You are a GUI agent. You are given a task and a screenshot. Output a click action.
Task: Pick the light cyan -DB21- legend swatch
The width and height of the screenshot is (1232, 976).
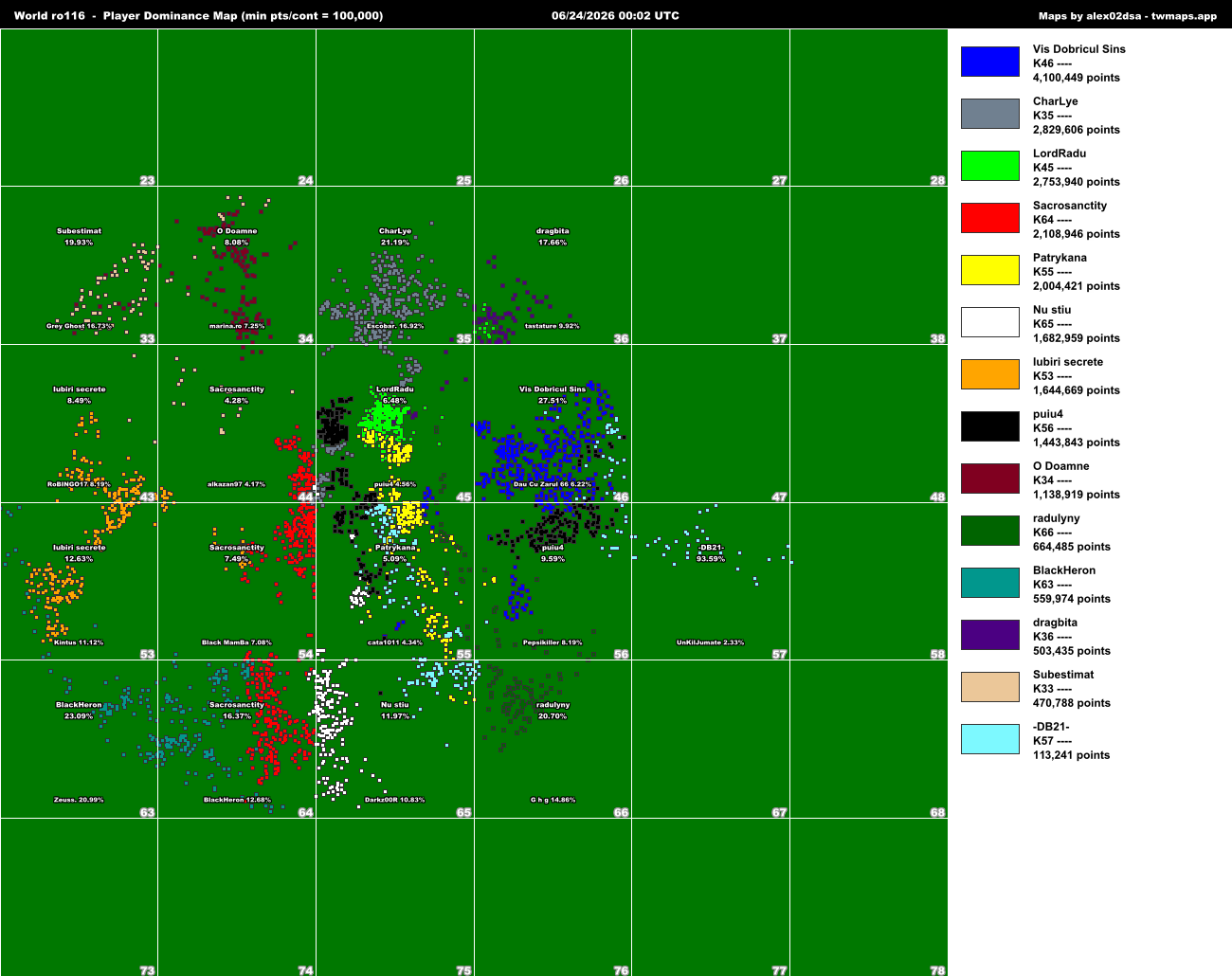coord(990,739)
